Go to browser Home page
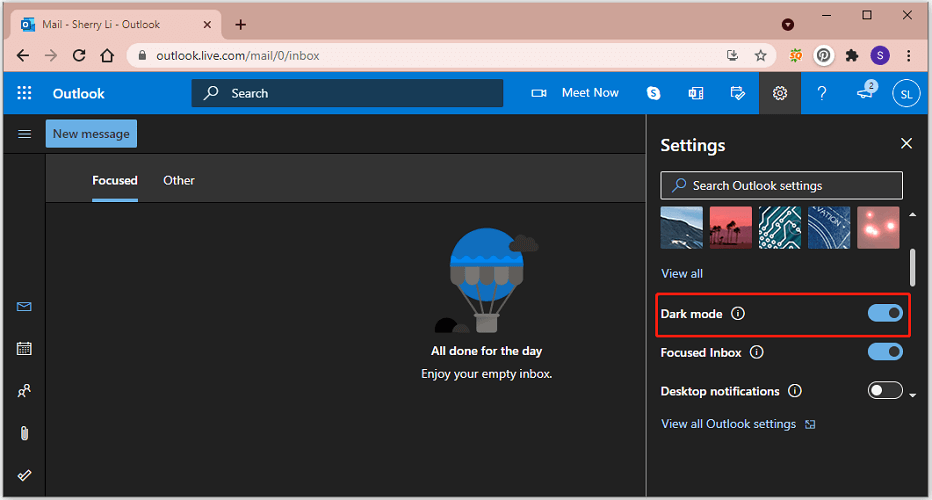 coord(107,55)
